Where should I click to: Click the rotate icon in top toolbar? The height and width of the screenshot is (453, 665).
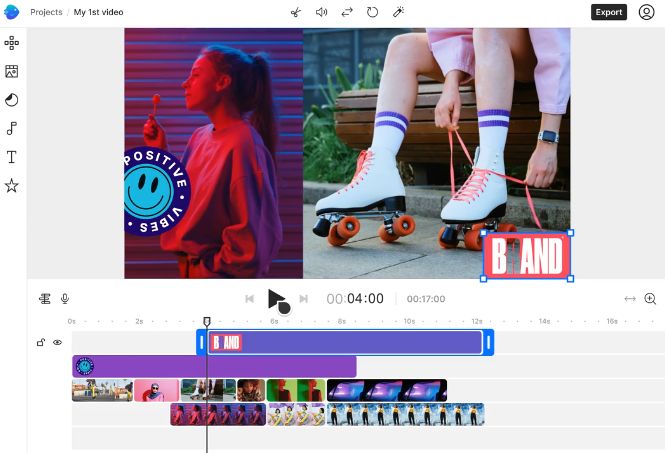pos(372,12)
